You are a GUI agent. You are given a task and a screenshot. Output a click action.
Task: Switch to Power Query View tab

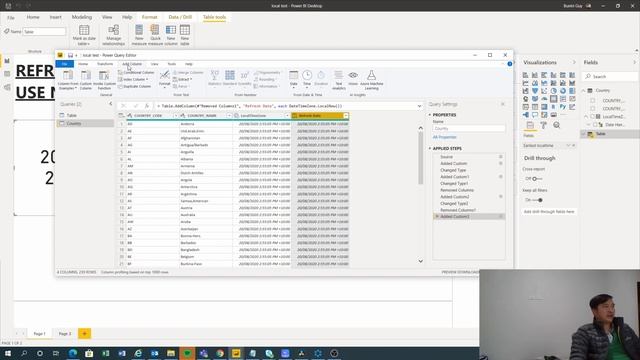tap(154, 64)
